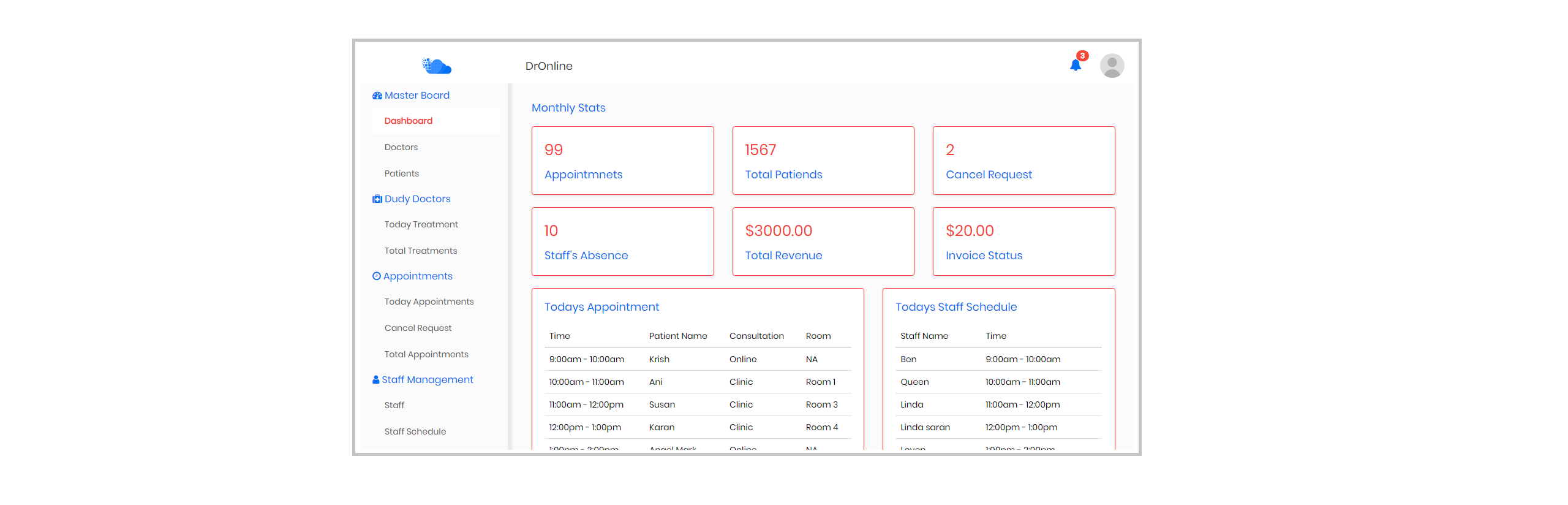
Task: Click the Consultation column header
Action: 756,336
